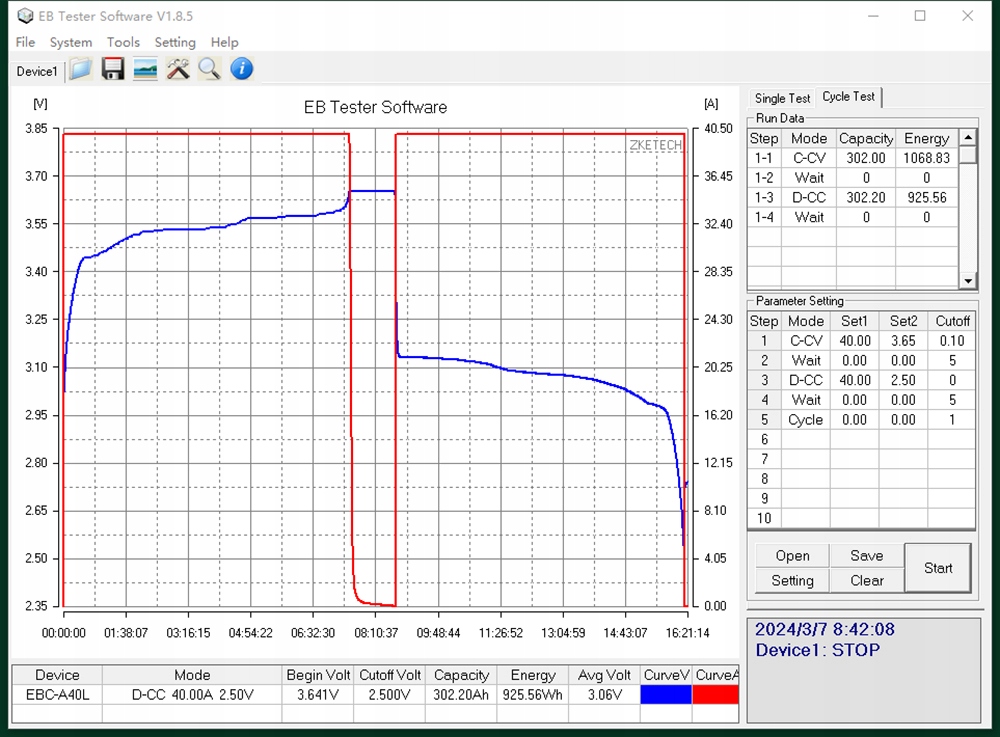Open the hammer and wrench tools icon

click(178, 69)
